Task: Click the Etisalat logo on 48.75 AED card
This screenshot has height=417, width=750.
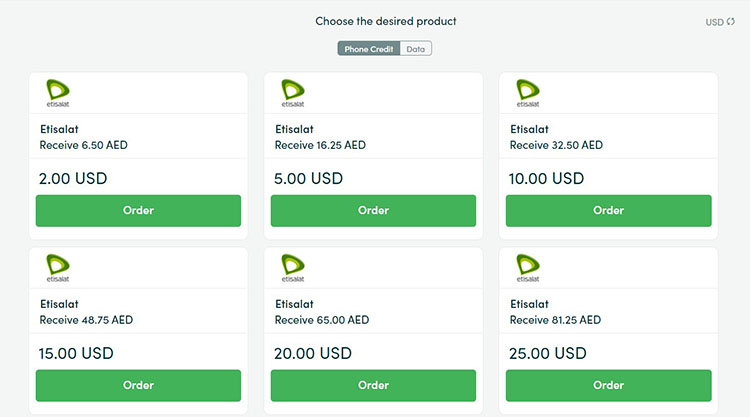Action: pyautogui.click(x=58, y=268)
